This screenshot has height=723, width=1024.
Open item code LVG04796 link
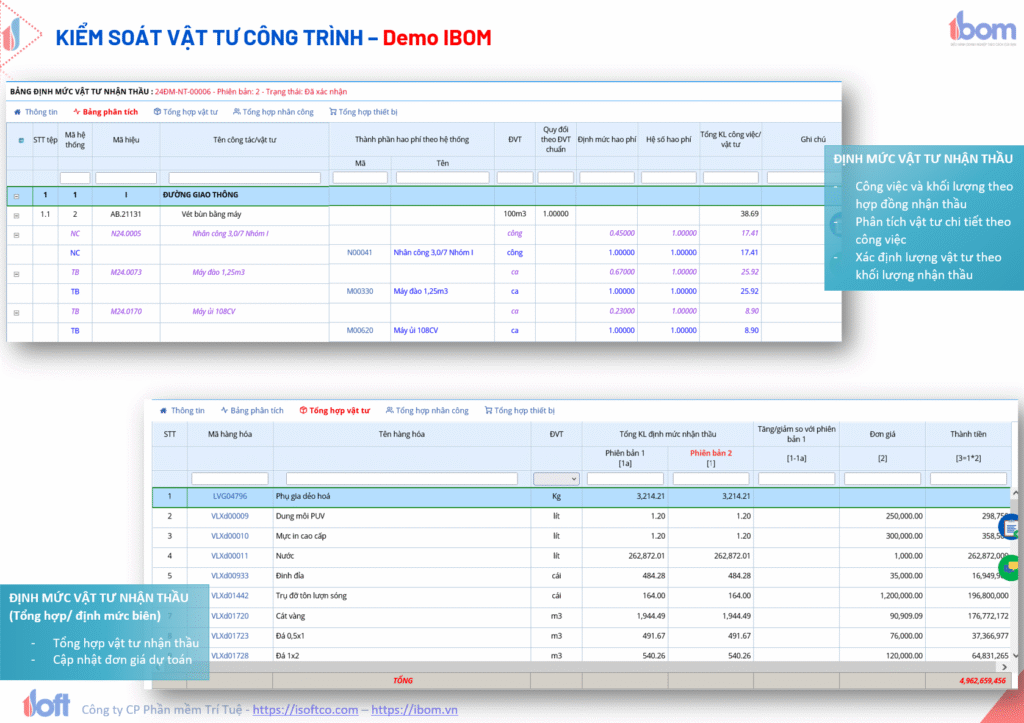tap(229, 496)
